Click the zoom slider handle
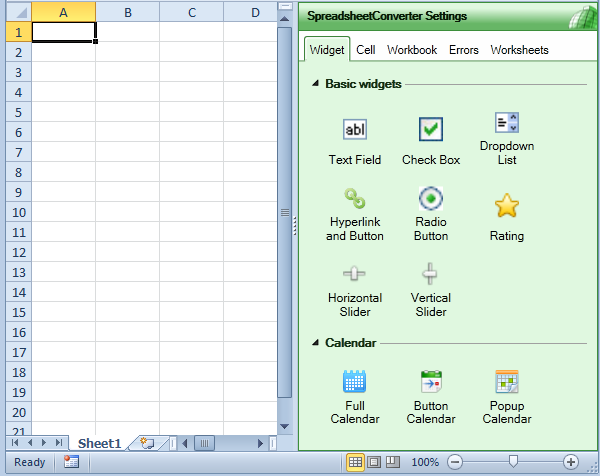The width and height of the screenshot is (600, 476). tap(513, 461)
